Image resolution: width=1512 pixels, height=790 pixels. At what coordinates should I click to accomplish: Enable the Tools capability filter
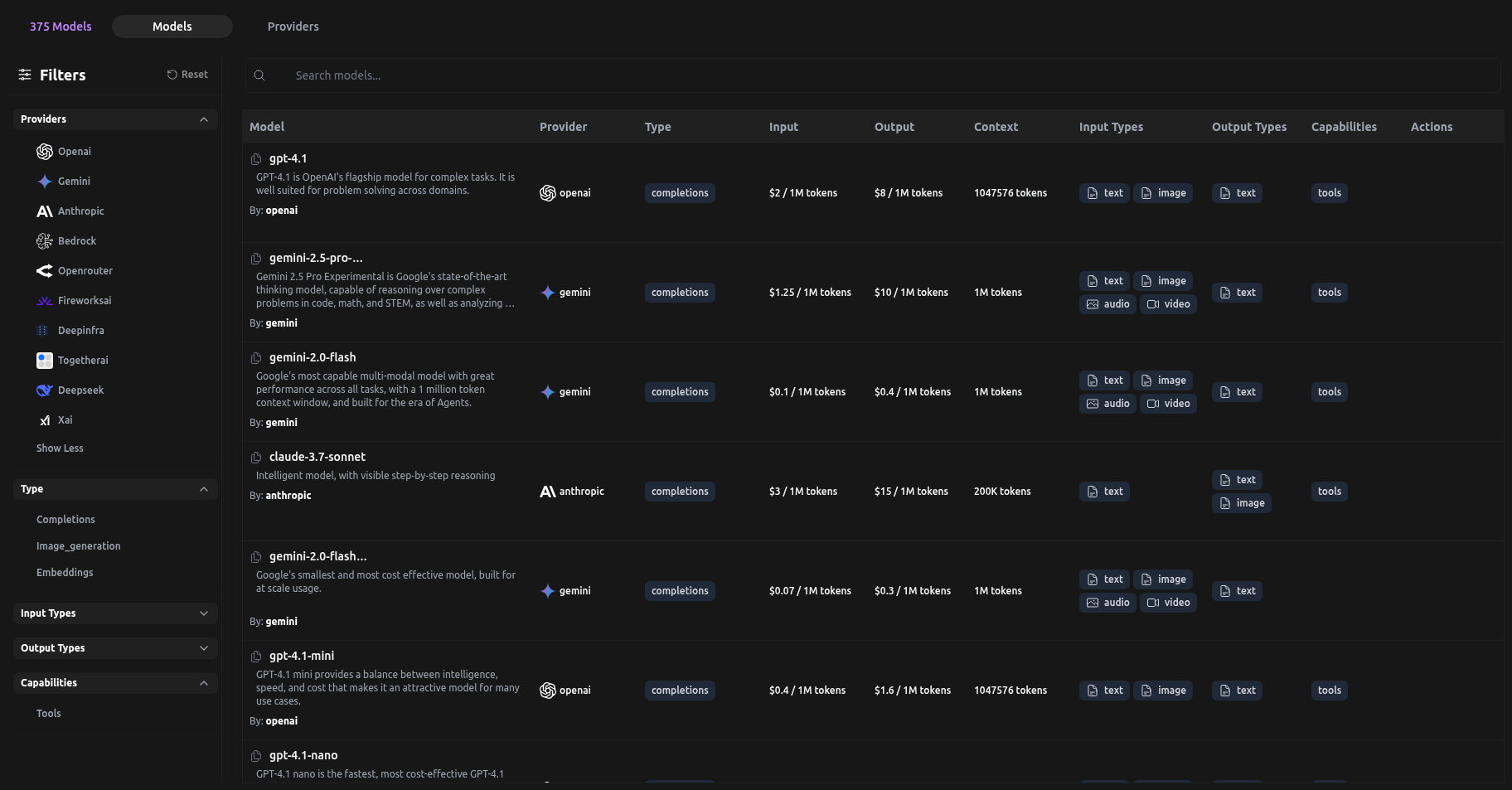(49, 714)
